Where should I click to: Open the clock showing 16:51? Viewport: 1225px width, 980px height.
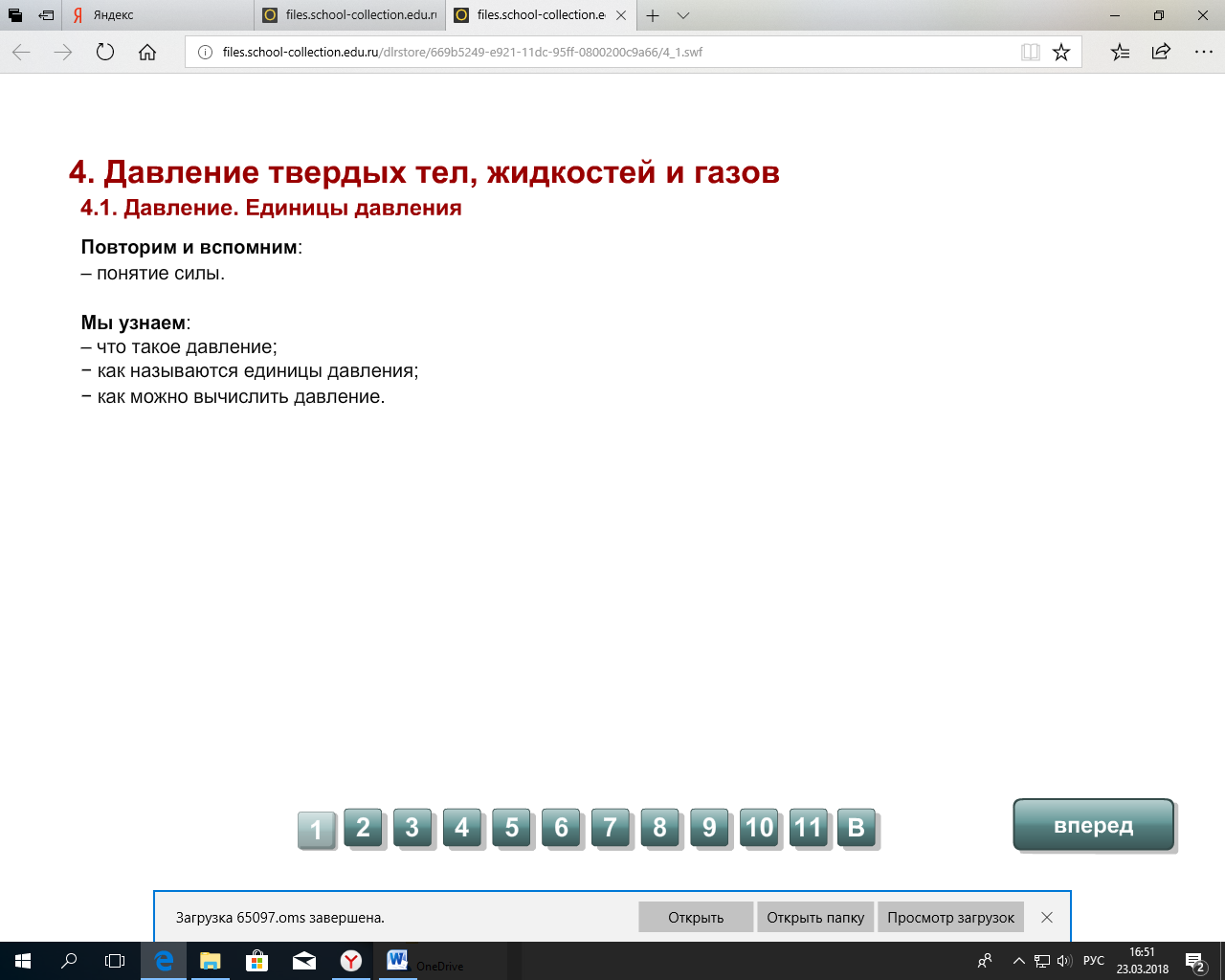tap(1143, 961)
